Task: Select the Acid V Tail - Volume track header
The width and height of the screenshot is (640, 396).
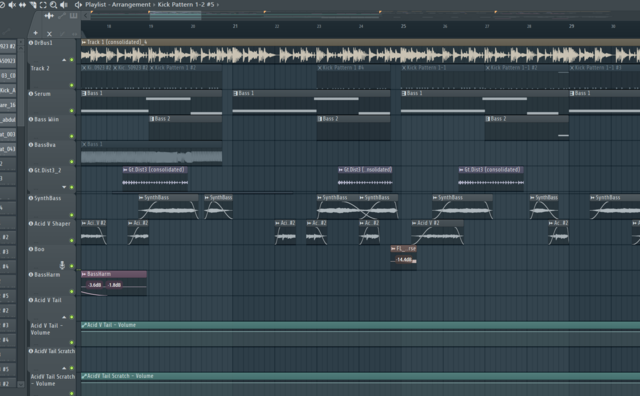Action: [52, 334]
